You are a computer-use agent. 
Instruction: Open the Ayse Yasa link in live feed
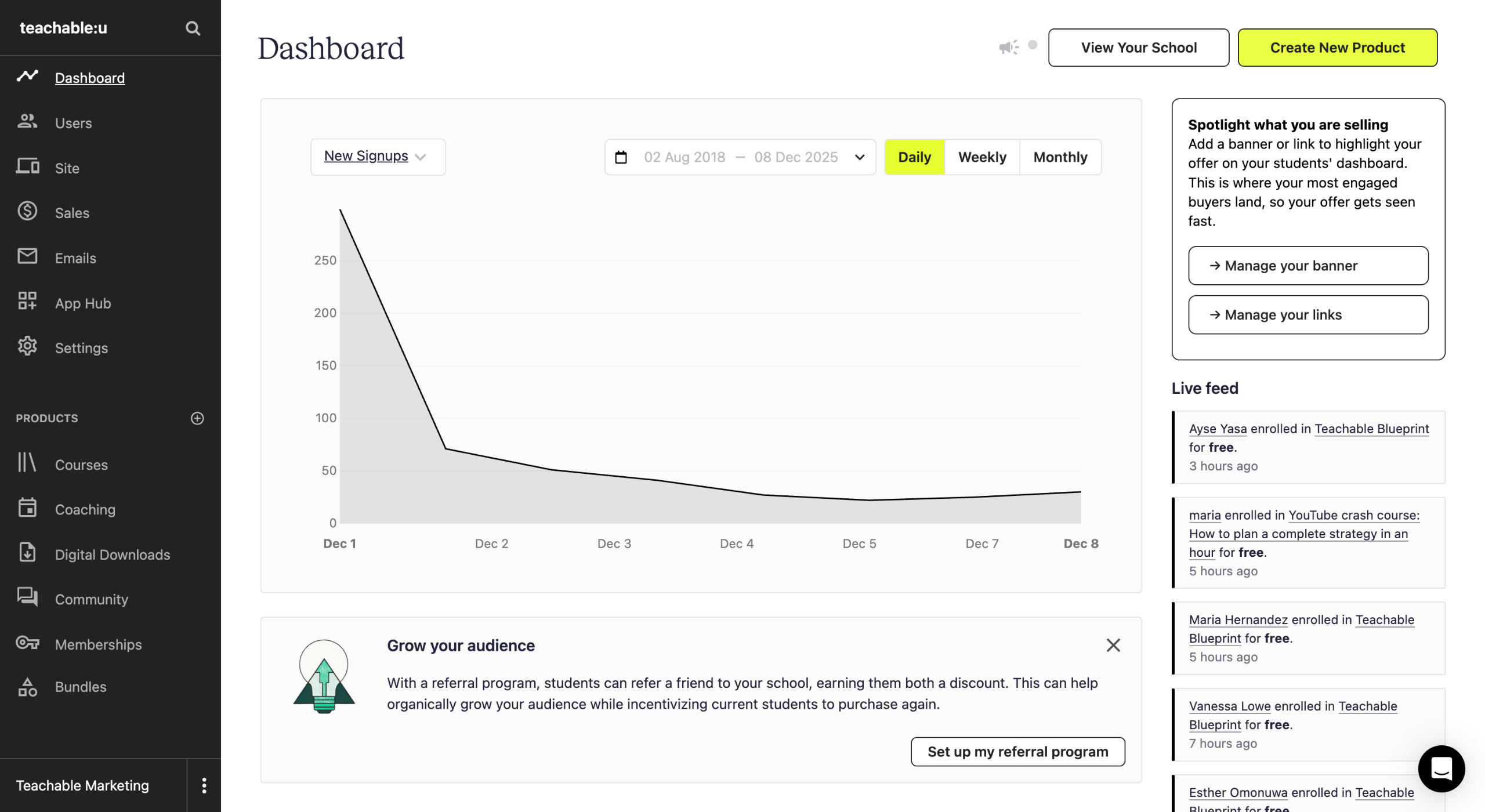coord(1217,429)
